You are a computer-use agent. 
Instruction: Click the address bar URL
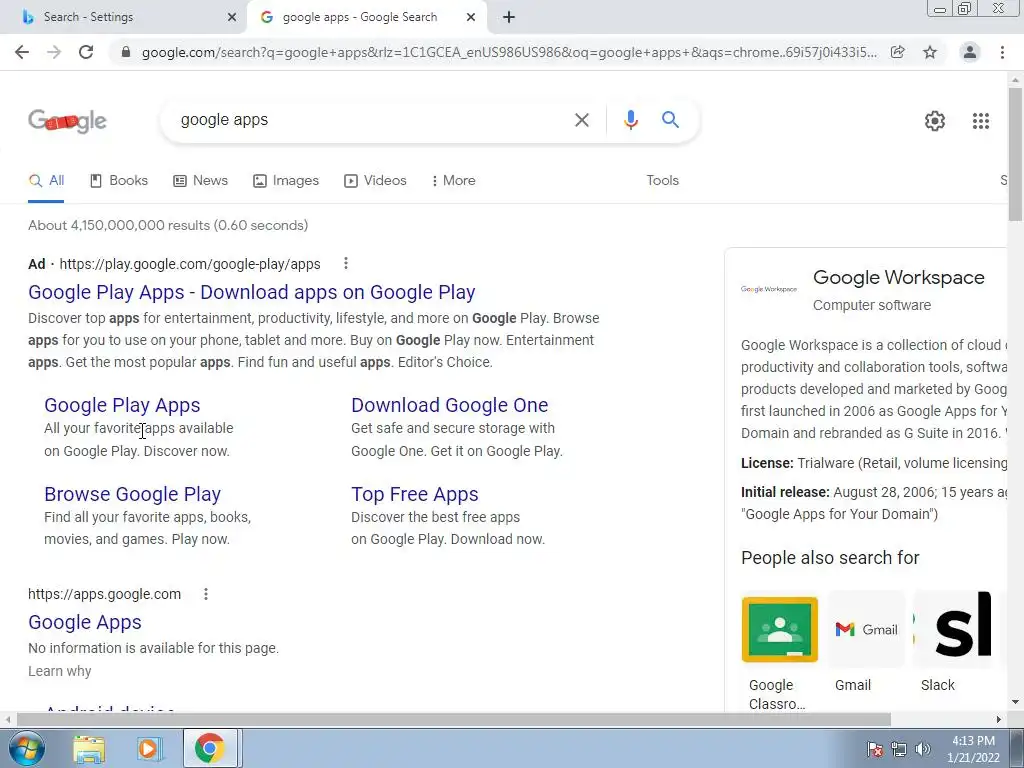(509, 52)
